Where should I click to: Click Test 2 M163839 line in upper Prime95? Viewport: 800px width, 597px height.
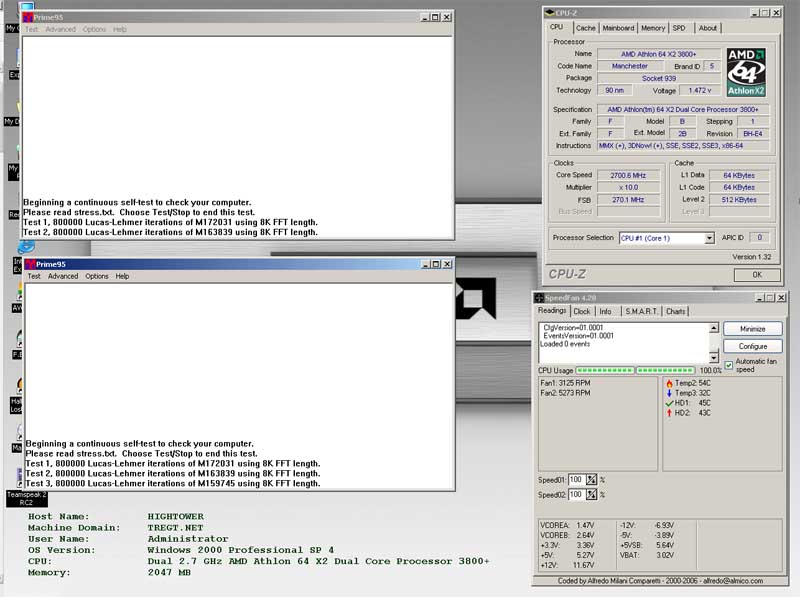click(x=170, y=232)
